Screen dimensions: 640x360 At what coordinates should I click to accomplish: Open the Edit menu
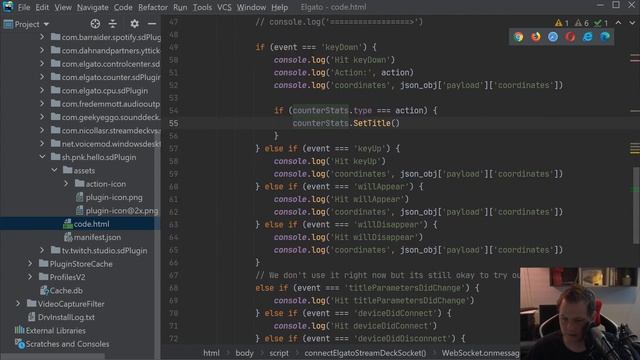[x=42, y=7]
